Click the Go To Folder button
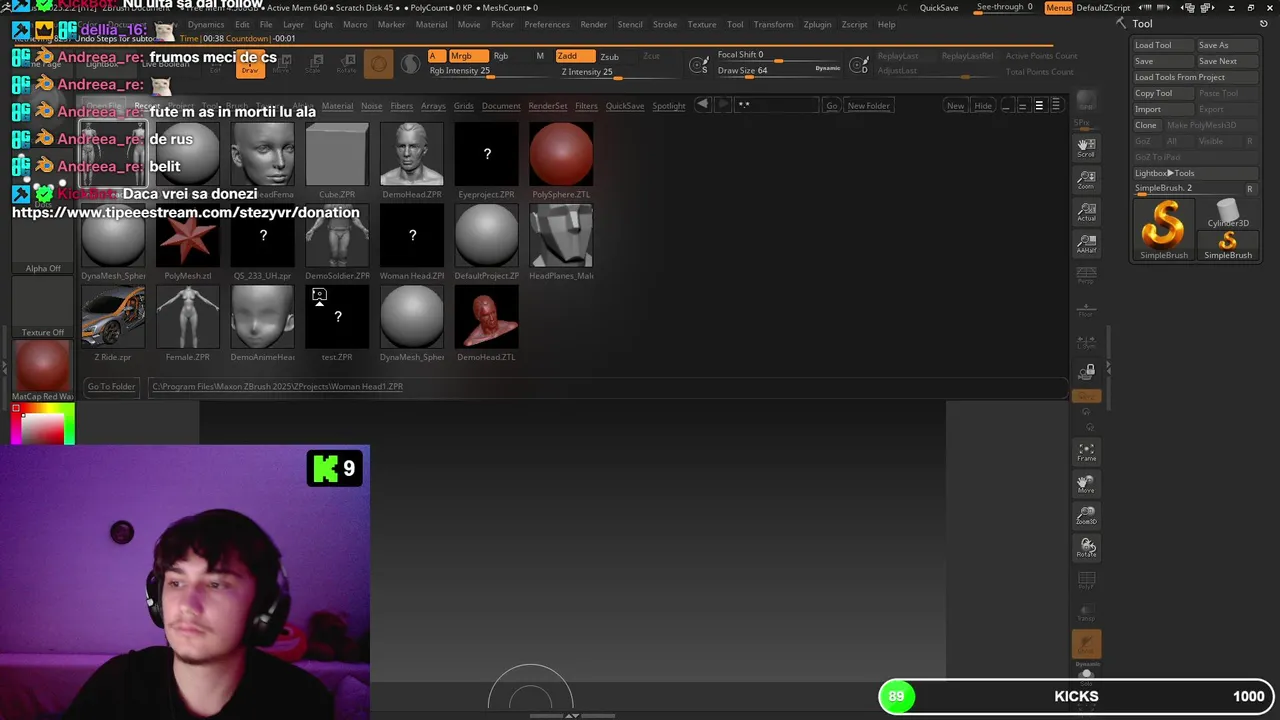The image size is (1280, 720). pos(111,386)
